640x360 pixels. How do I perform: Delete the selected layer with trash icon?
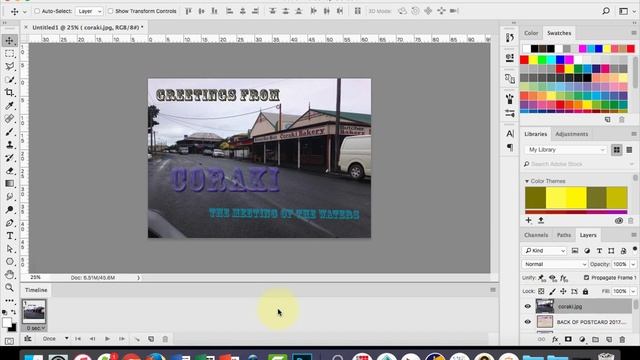click(x=622, y=339)
